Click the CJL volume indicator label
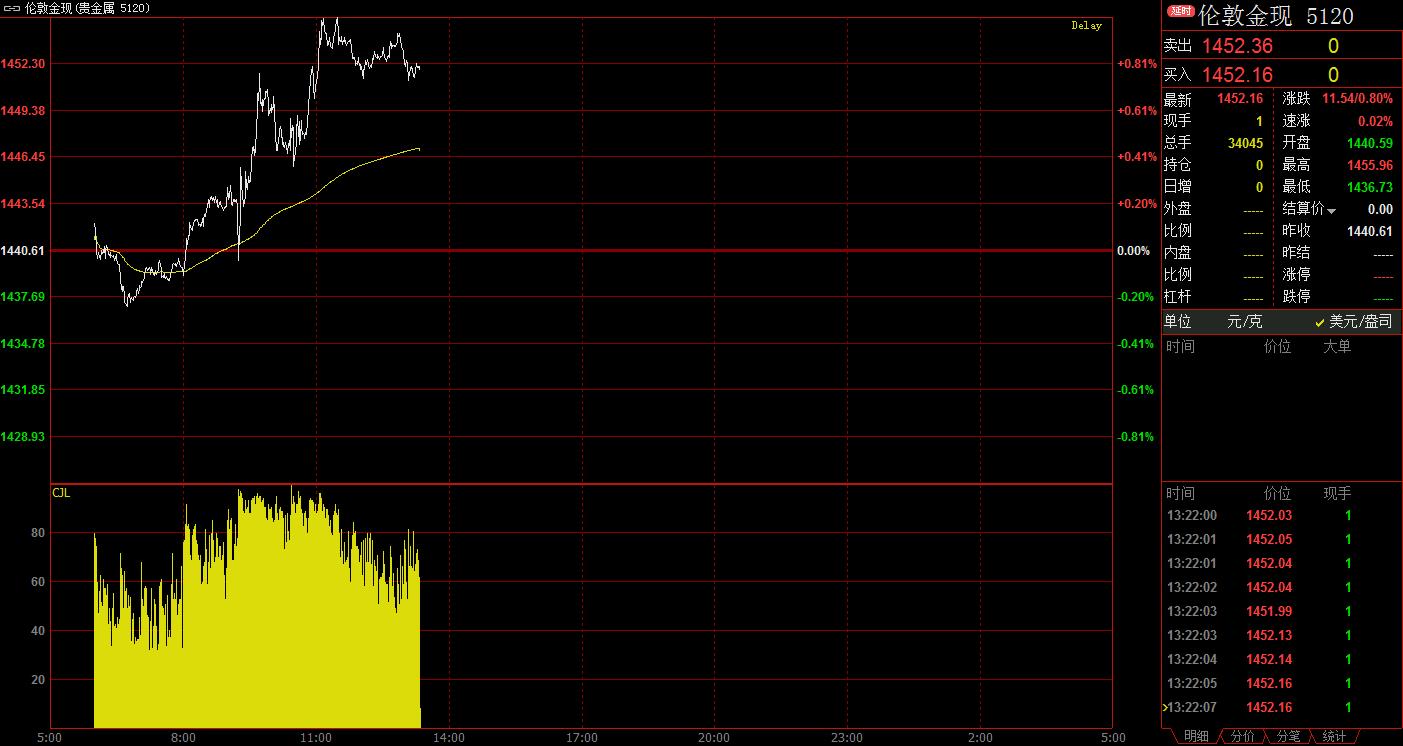This screenshot has height=746, width=1403. click(x=61, y=493)
